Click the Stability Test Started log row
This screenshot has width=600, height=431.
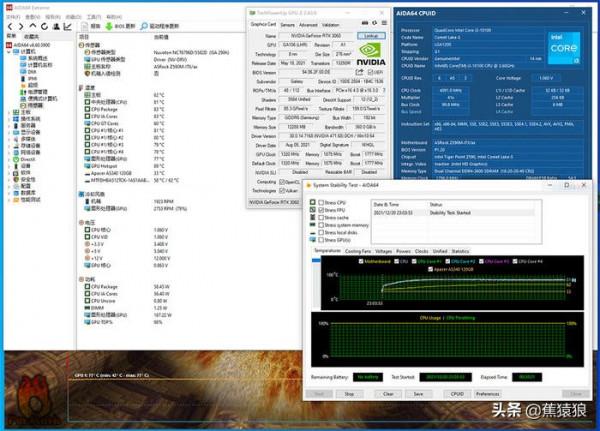453,212
